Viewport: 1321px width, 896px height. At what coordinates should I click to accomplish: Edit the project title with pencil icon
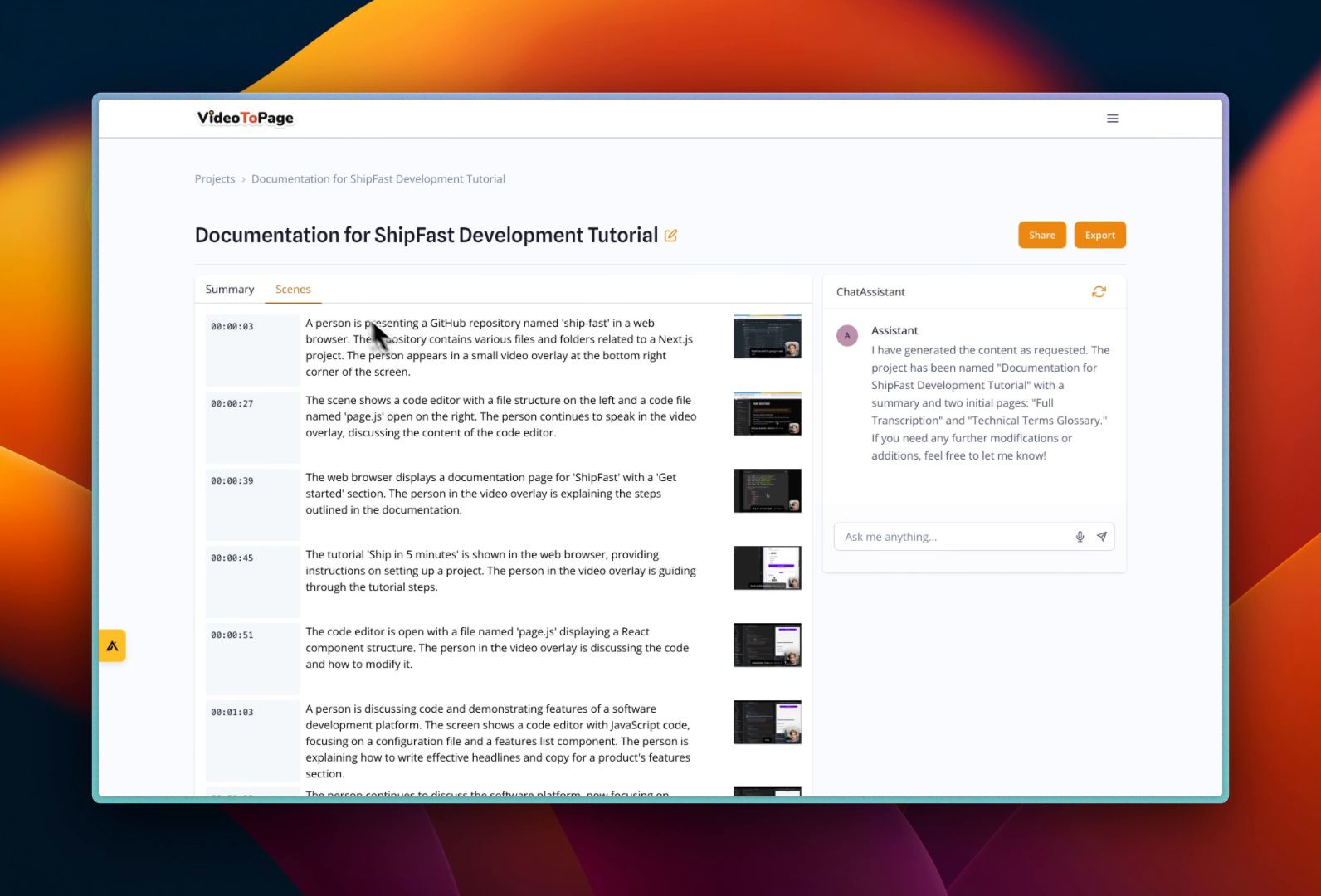click(x=671, y=236)
